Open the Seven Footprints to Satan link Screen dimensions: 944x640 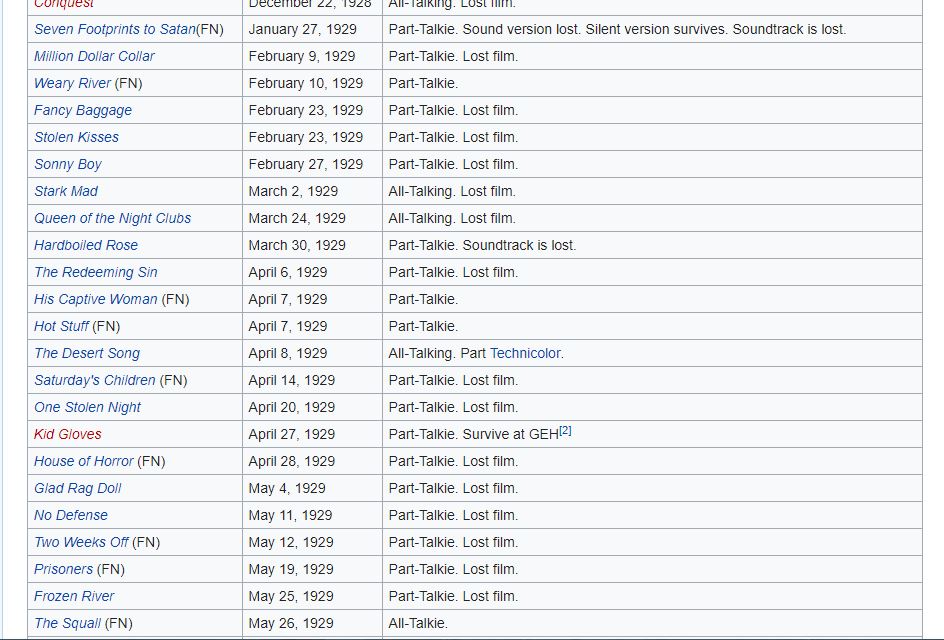coord(114,29)
